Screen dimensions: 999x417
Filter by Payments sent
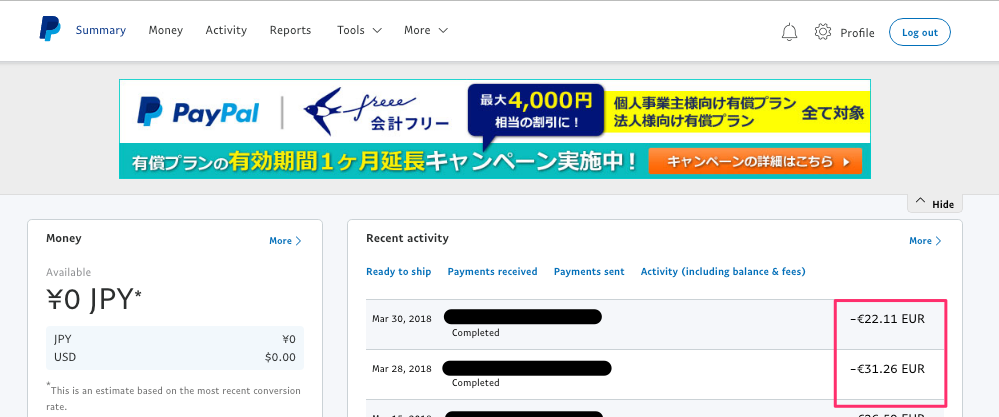pyautogui.click(x=589, y=272)
